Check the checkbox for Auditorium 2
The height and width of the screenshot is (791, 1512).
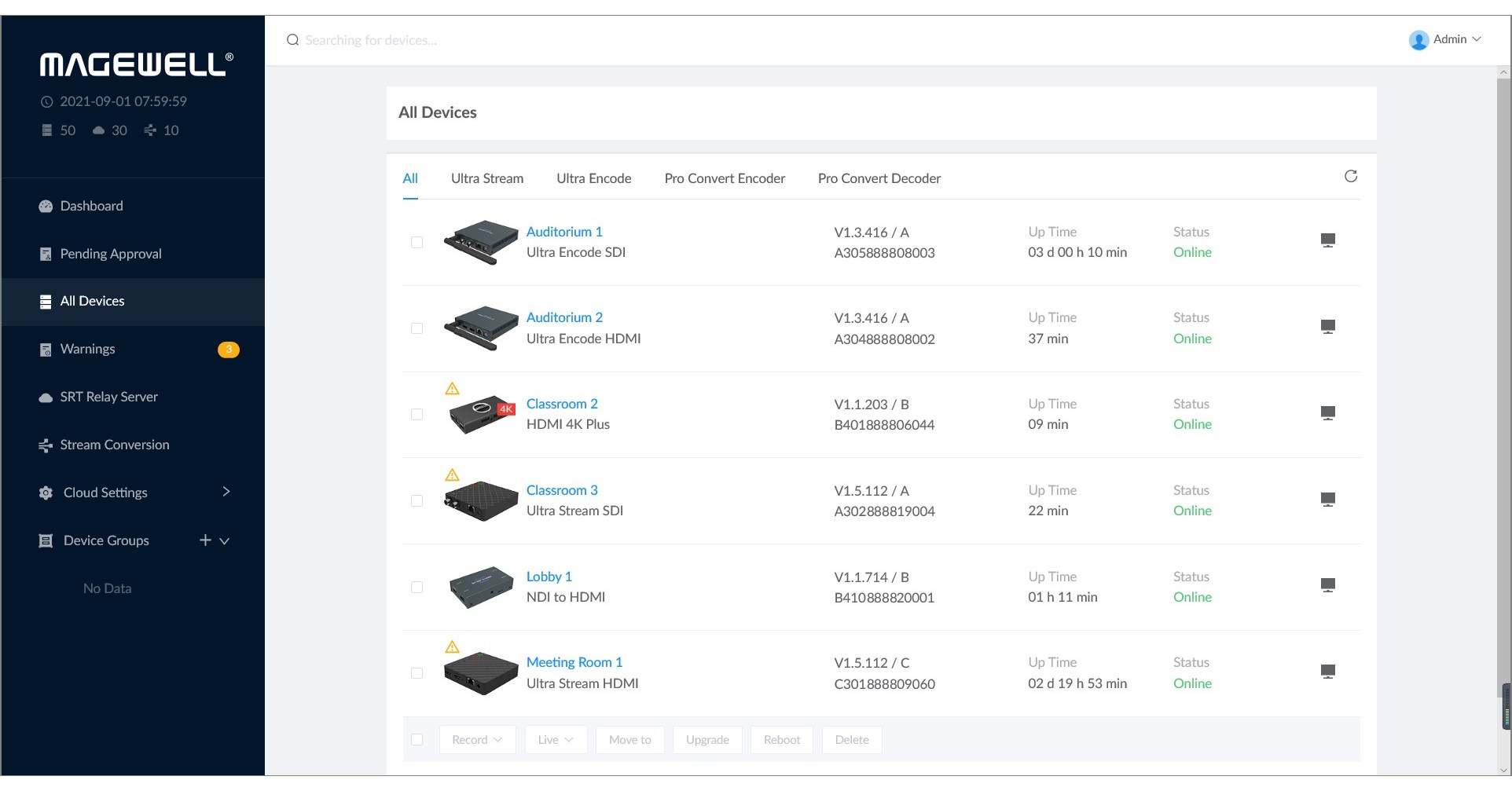click(x=417, y=328)
